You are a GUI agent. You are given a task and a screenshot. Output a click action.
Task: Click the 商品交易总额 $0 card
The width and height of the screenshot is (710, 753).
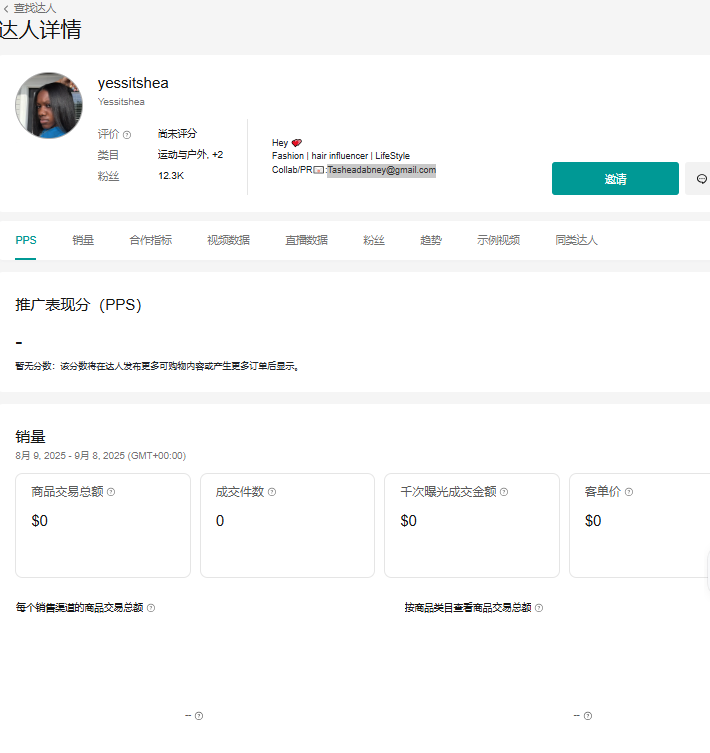click(103, 525)
